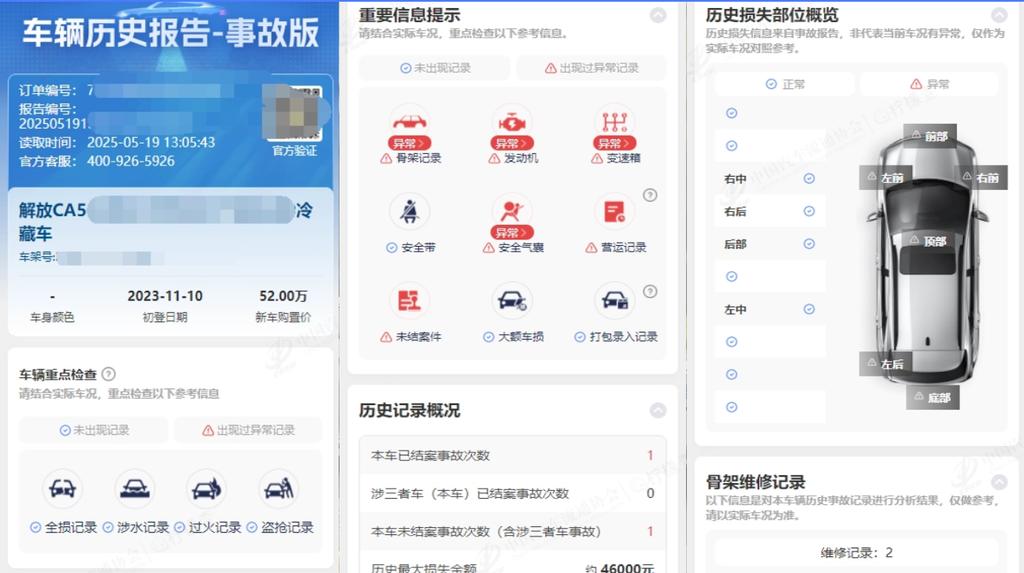Image resolution: width=1024 pixels, height=573 pixels.
Task: Toggle the 右中 status check mark
Action: pyautogui.click(x=809, y=178)
